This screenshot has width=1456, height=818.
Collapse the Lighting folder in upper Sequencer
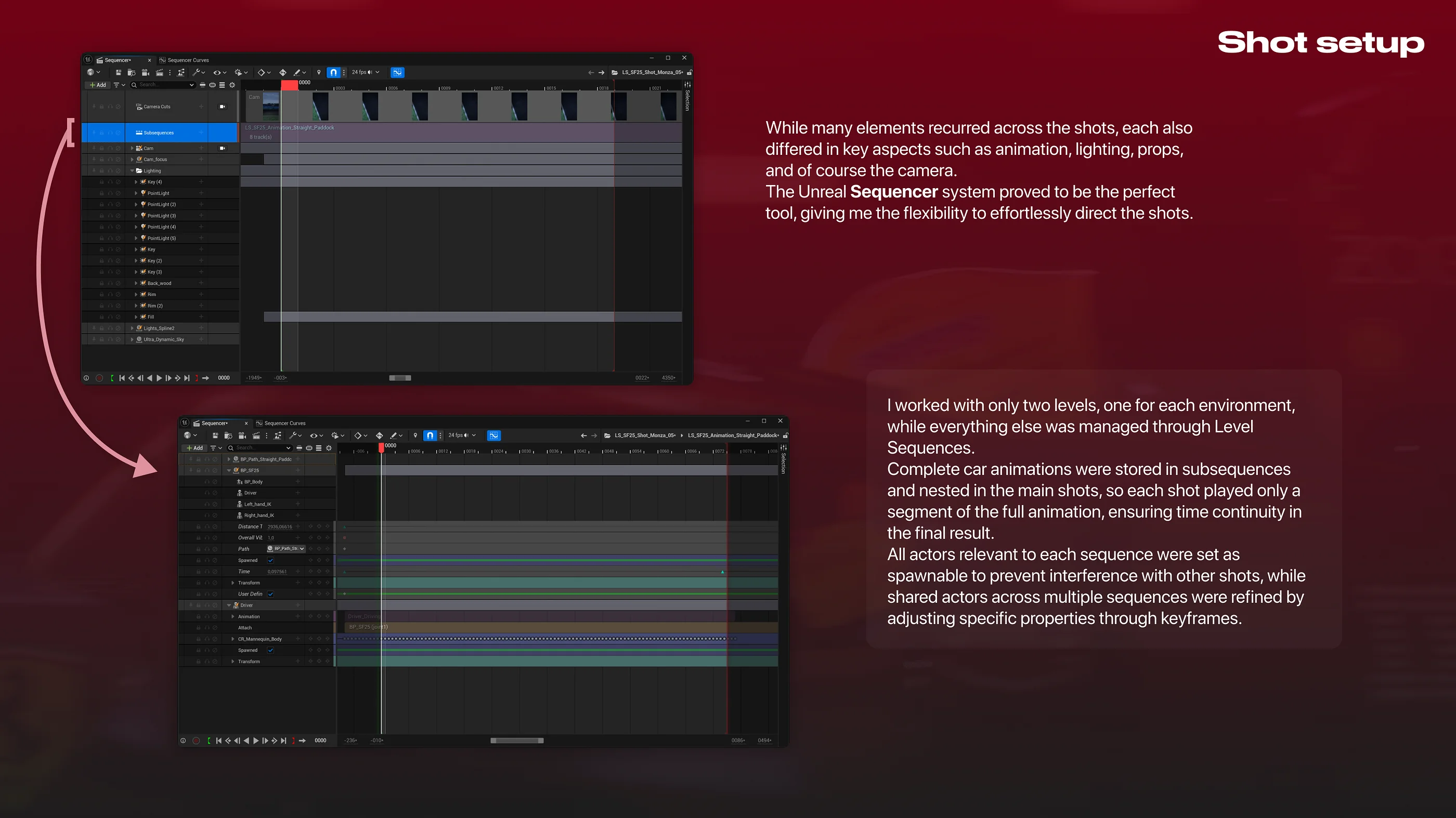pyautogui.click(x=132, y=170)
